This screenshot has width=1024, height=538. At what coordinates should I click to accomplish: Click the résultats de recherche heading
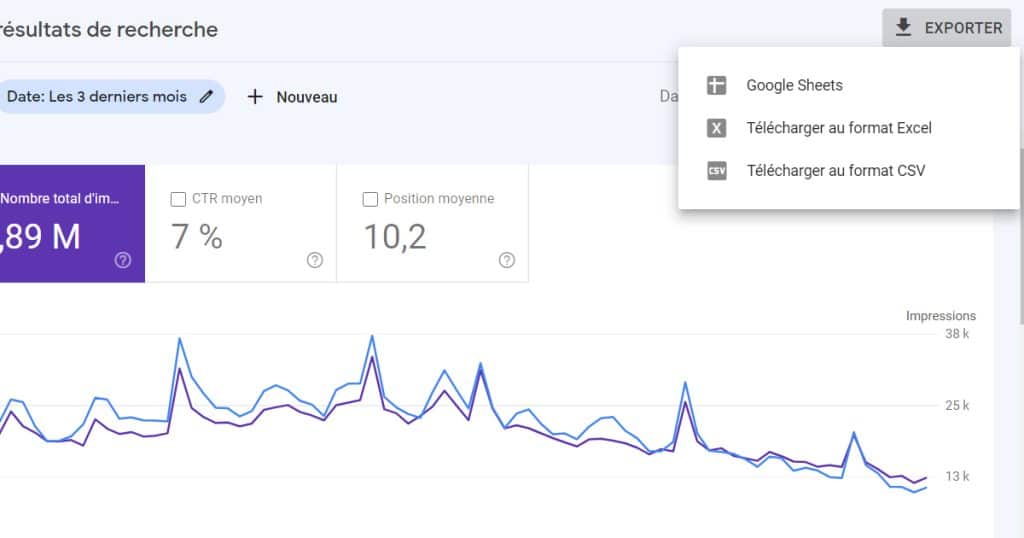click(x=108, y=29)
